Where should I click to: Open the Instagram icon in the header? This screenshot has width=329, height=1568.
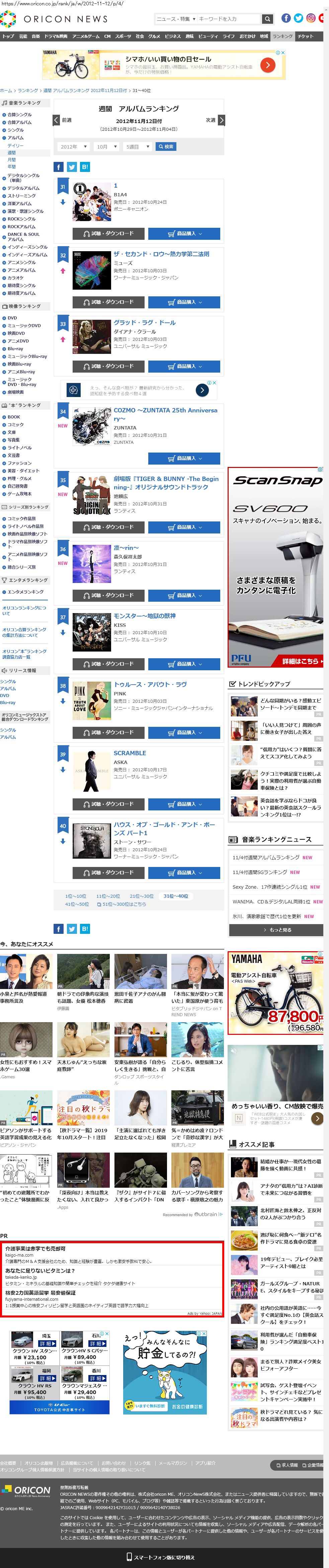pyautogui.click(x=311, y=18)
